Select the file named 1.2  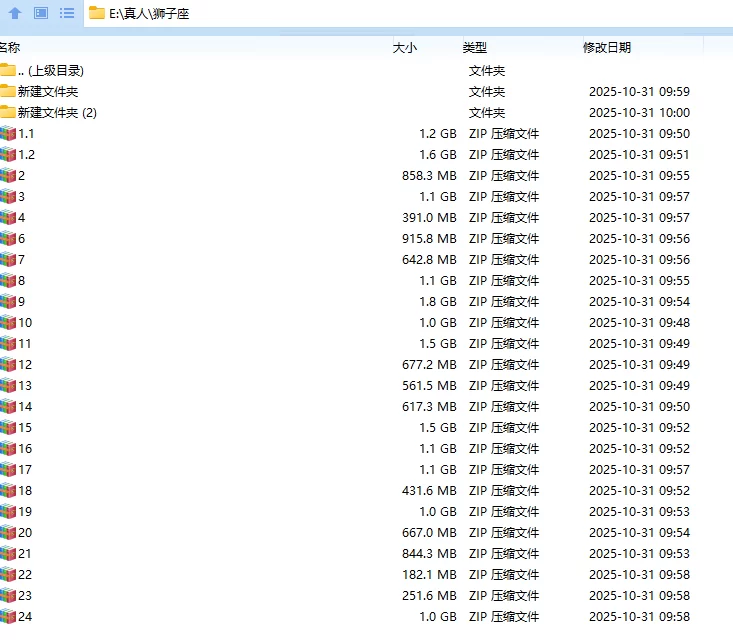pyautogui.click(x=26, y=155)
